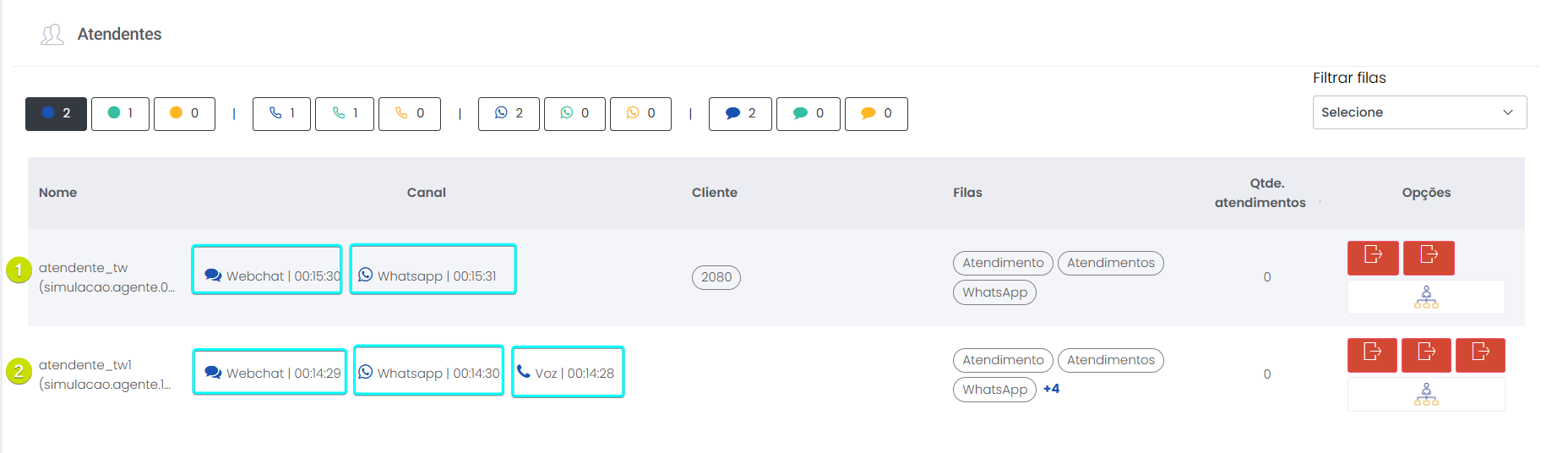Open the Filtrar filas Selecione dropdown
This screenshot has height=453, width=1568.
click(1419, 112)
